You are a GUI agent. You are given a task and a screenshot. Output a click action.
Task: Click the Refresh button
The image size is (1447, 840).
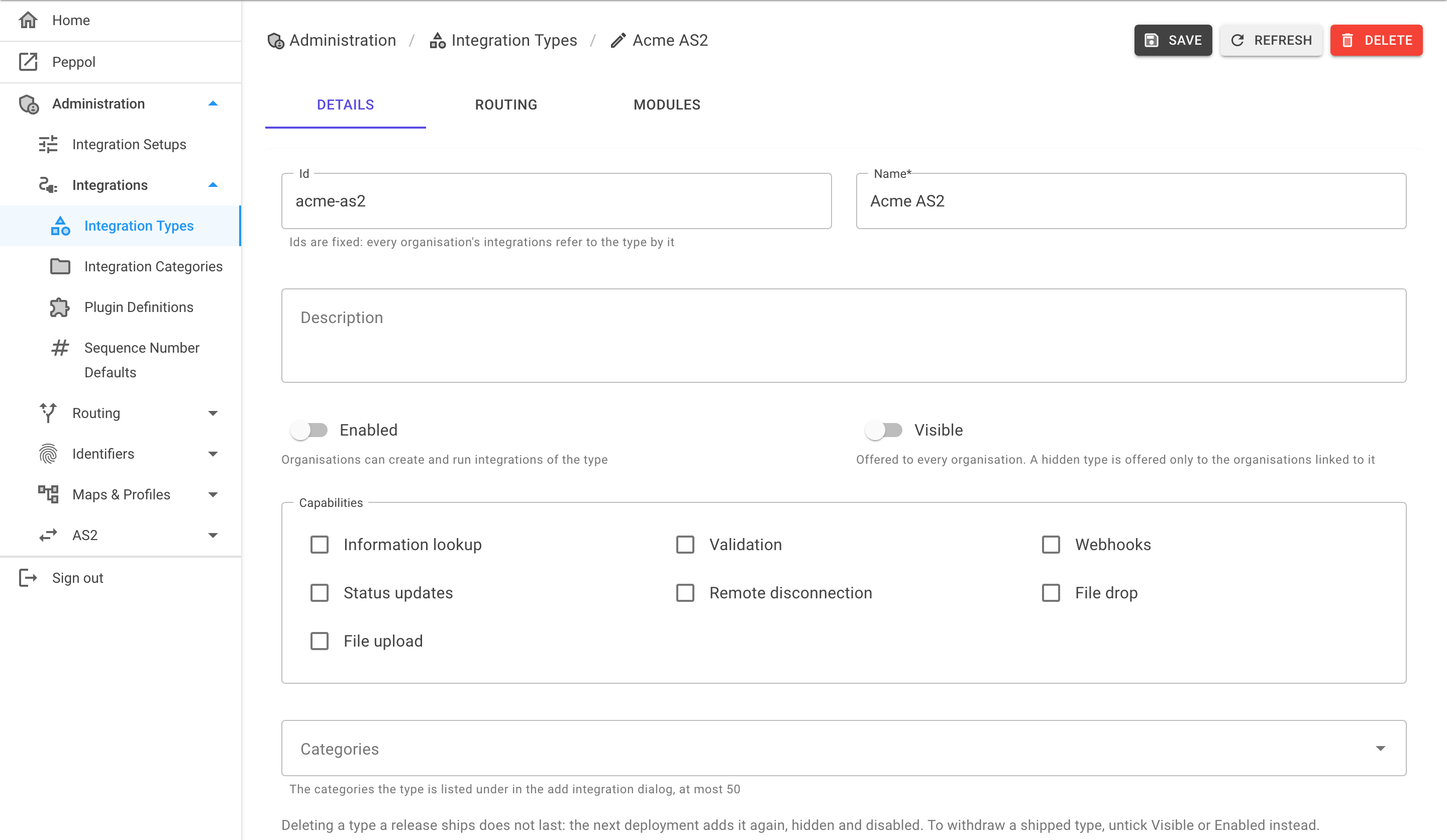(x=1271, y=40)
